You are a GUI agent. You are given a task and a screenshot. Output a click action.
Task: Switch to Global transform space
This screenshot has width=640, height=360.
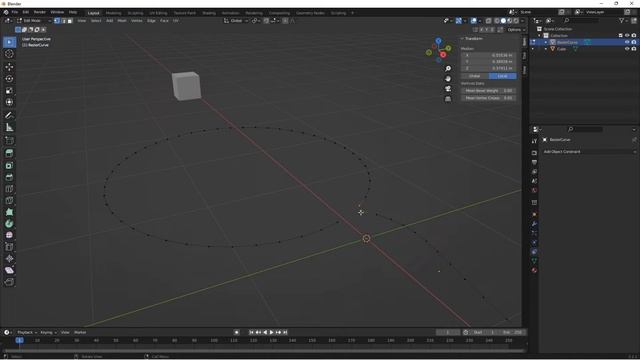point(475,76)
